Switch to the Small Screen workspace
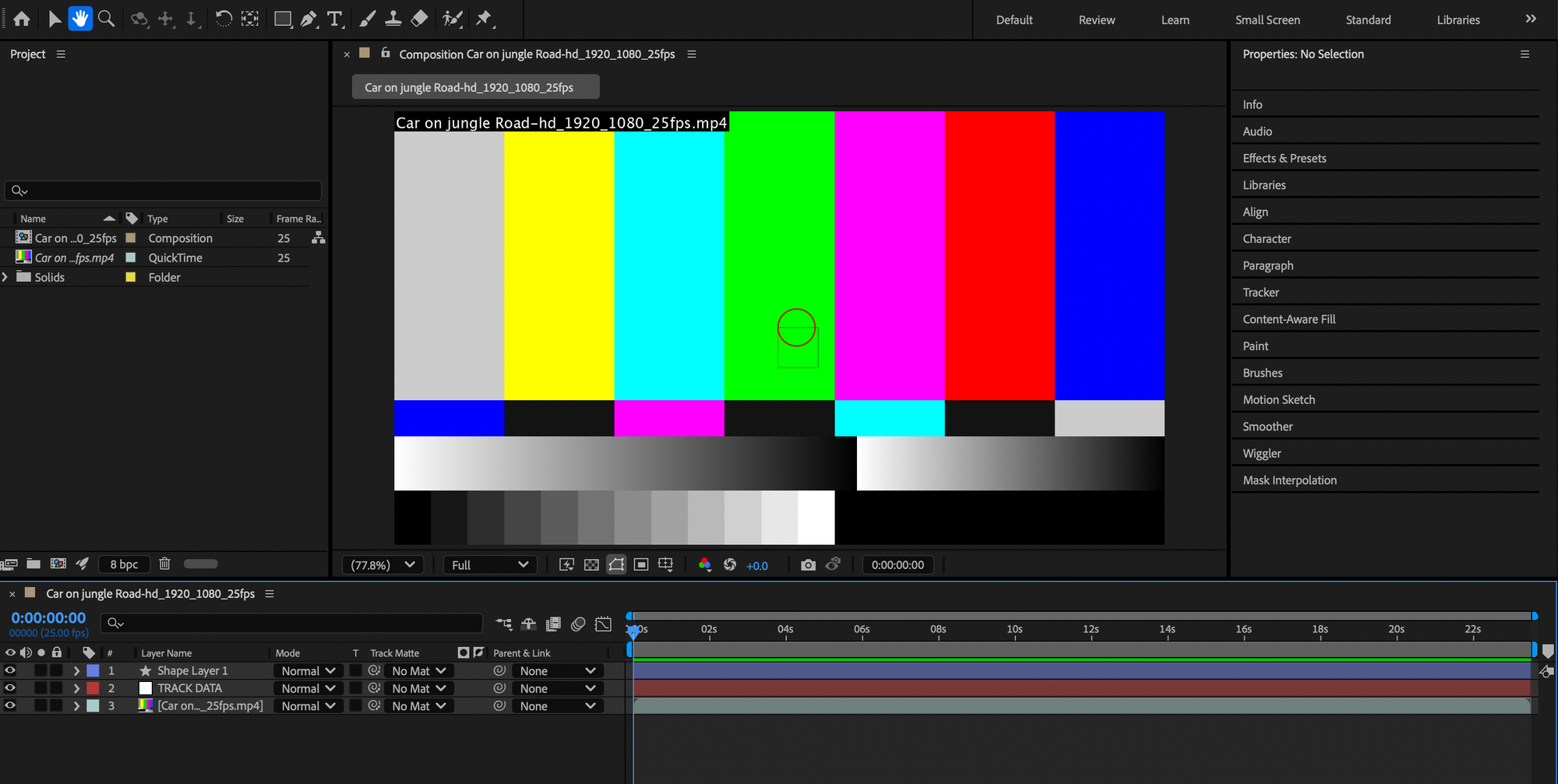 [x=1267, y=20]
